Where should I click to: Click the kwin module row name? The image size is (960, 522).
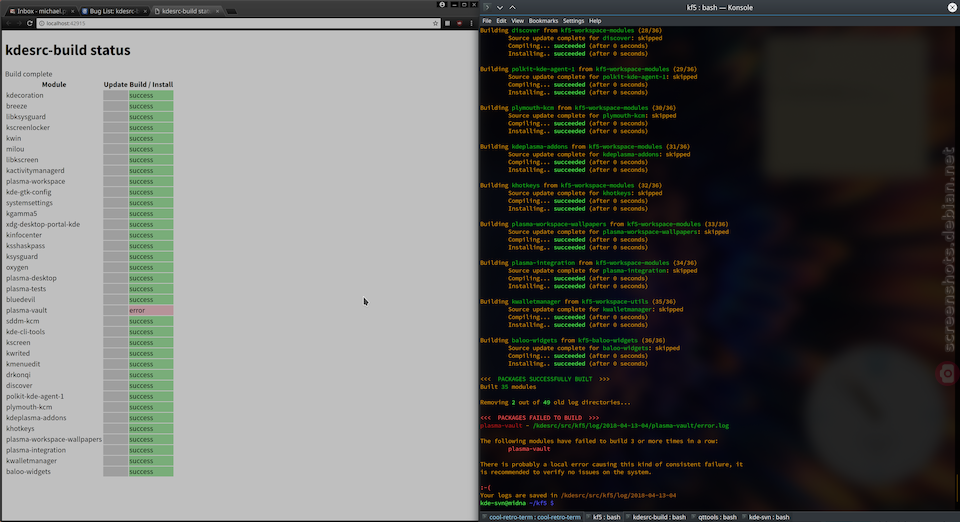click(13, 138)
